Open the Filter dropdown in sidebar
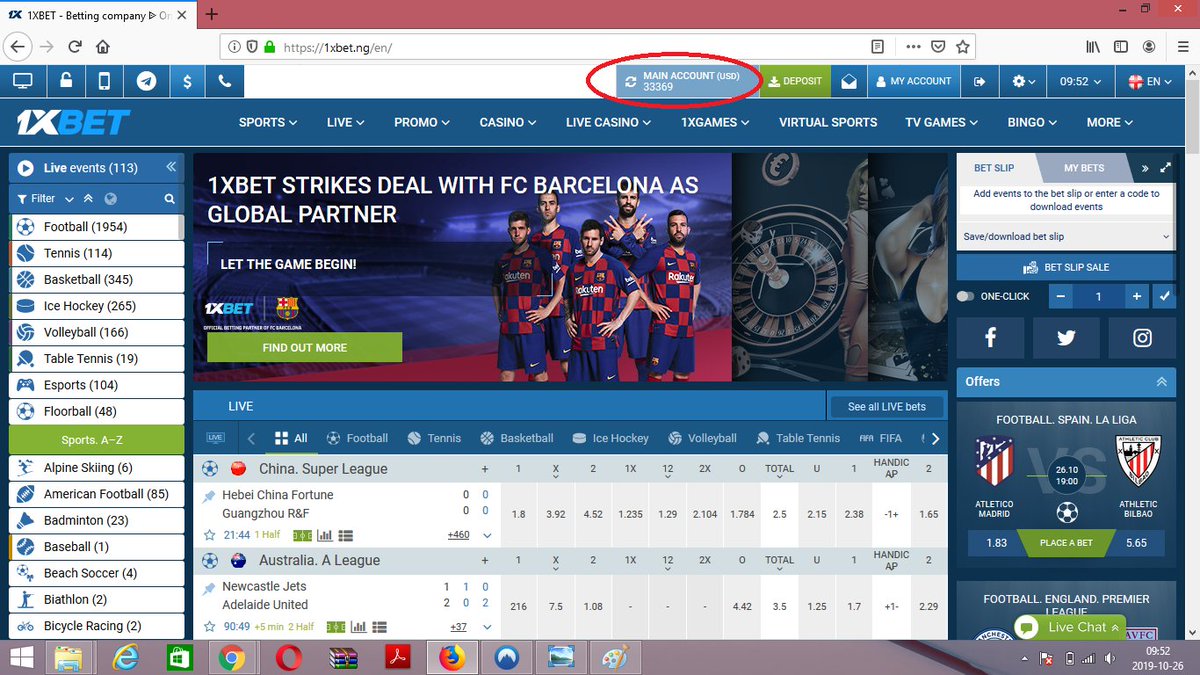Viewport: 1200px width, 675px height. tap(46, 199)
